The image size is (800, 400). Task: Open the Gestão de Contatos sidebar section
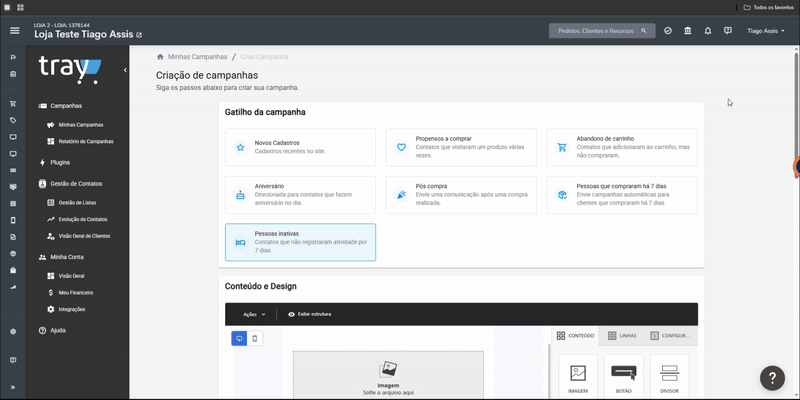click(70, 183)
